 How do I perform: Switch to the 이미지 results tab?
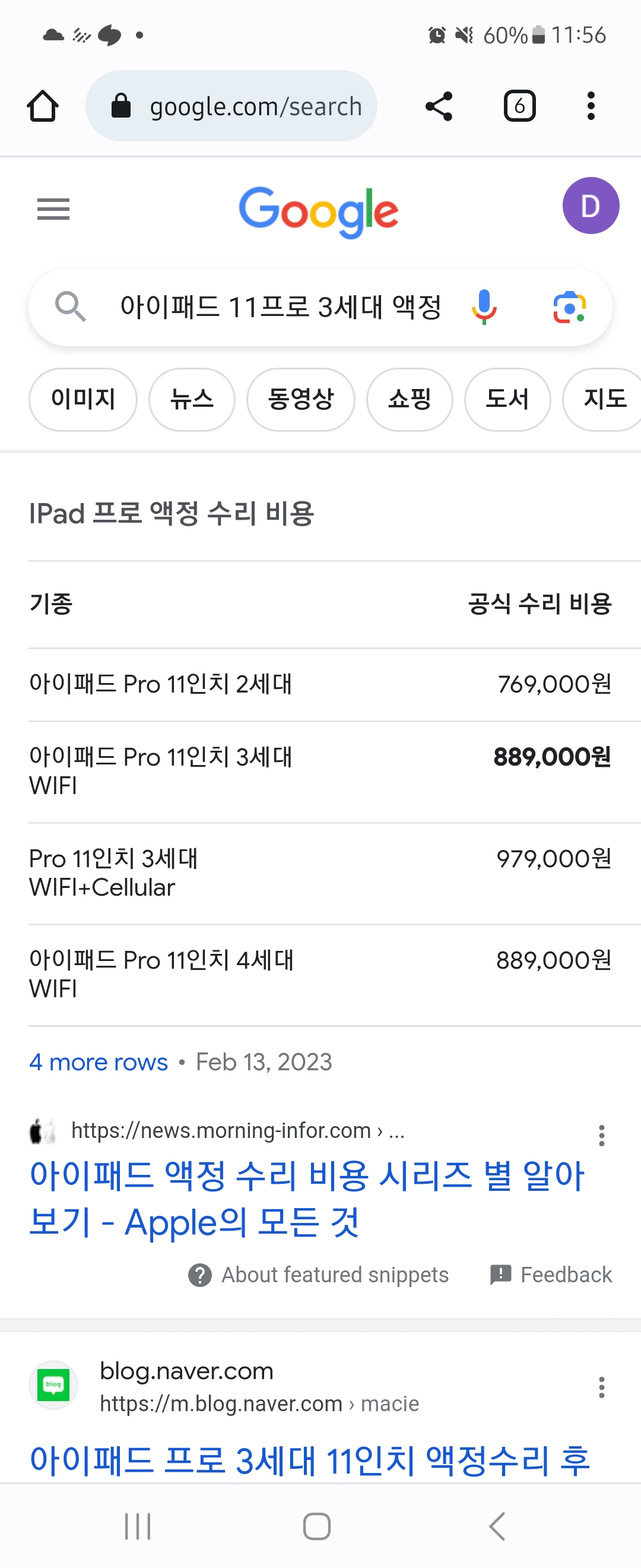[82, 399]
